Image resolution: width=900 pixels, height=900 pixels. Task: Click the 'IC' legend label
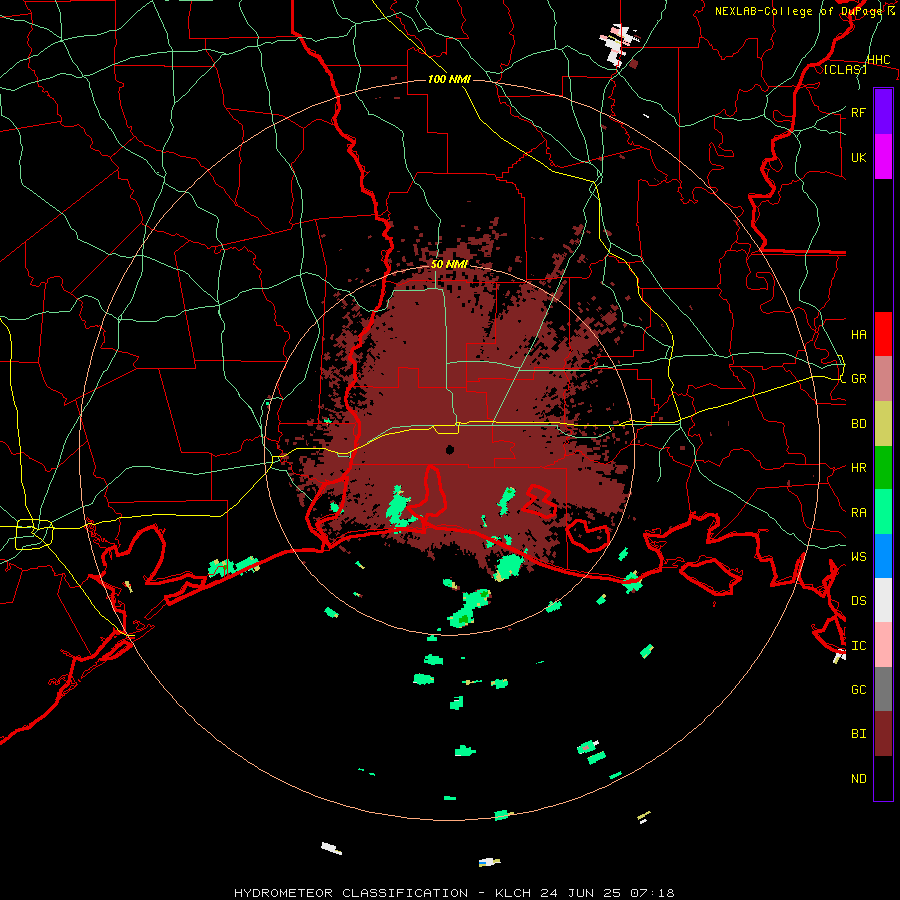coord(858,645)
